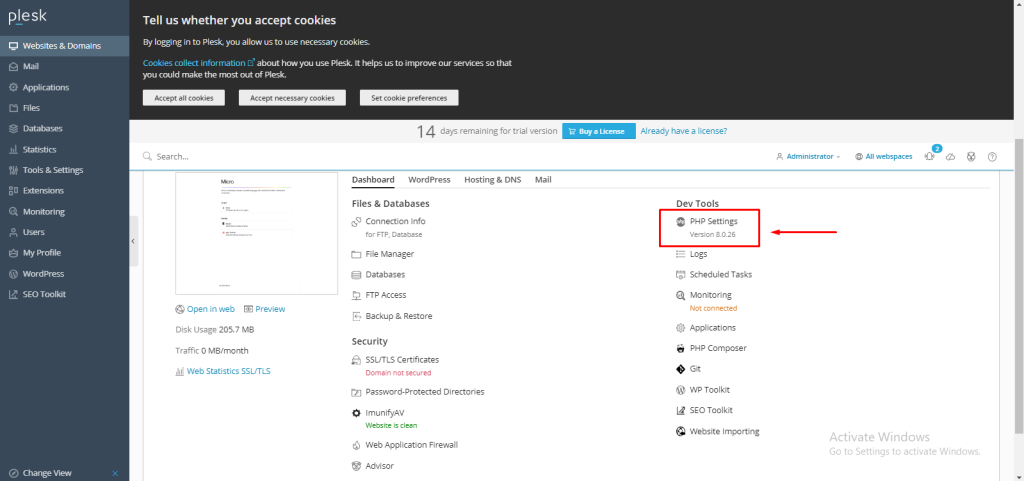Close the Change View option
1024x481 pixels.
point(115,473)
